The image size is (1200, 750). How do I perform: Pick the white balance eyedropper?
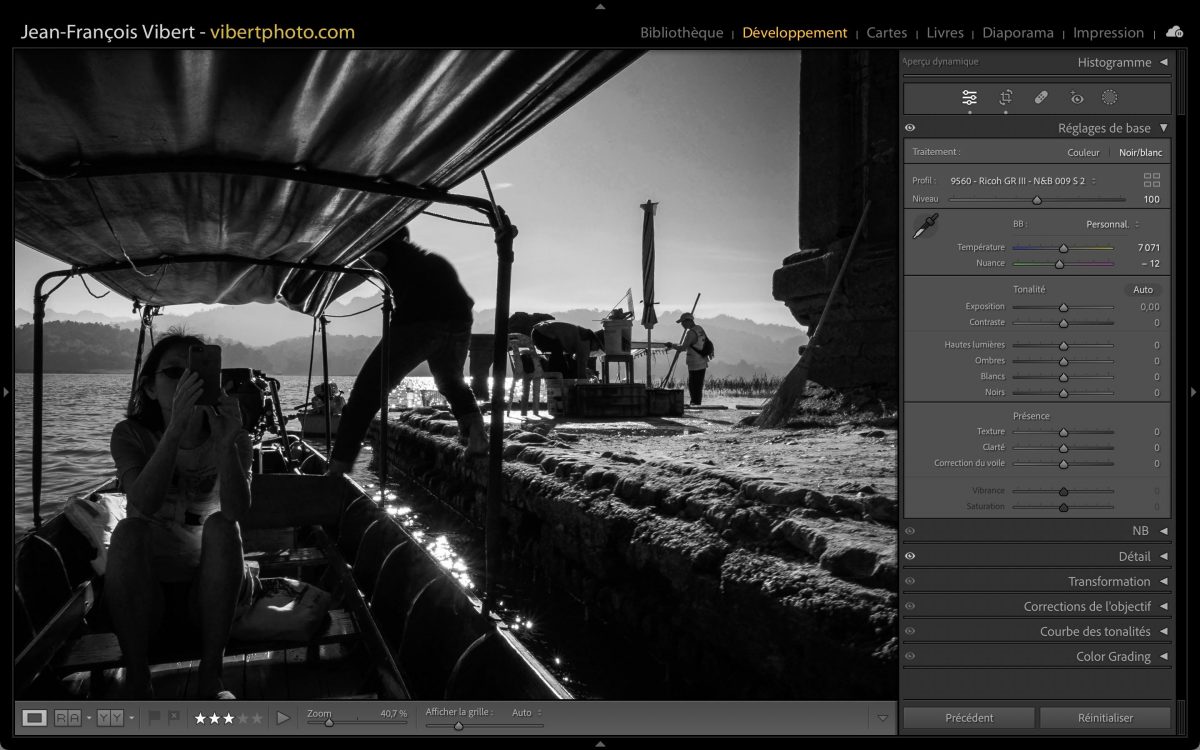pyautogui.click(x=925, y=226)
